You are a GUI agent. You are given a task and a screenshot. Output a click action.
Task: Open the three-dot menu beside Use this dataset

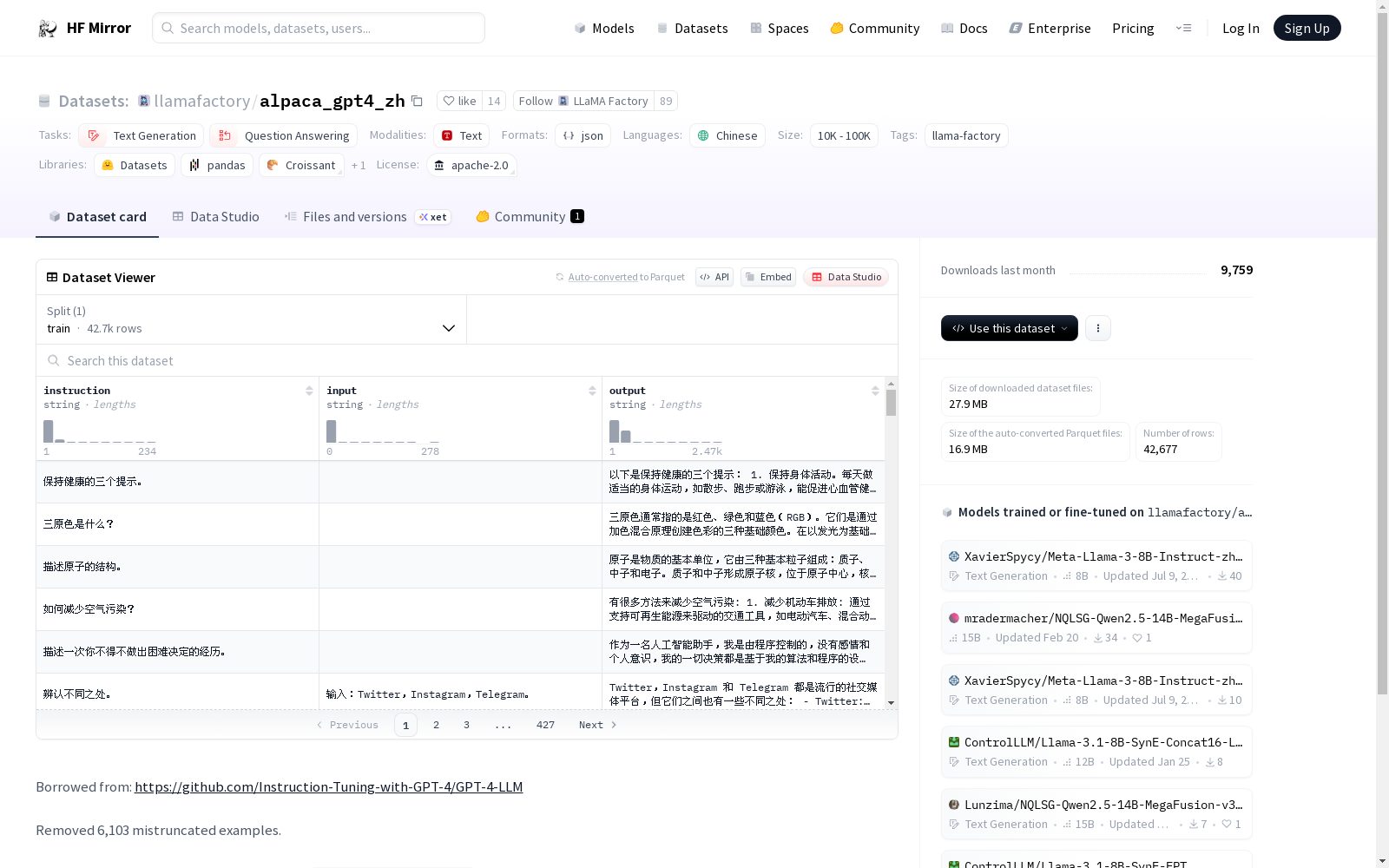click(x=1098, y=328)
